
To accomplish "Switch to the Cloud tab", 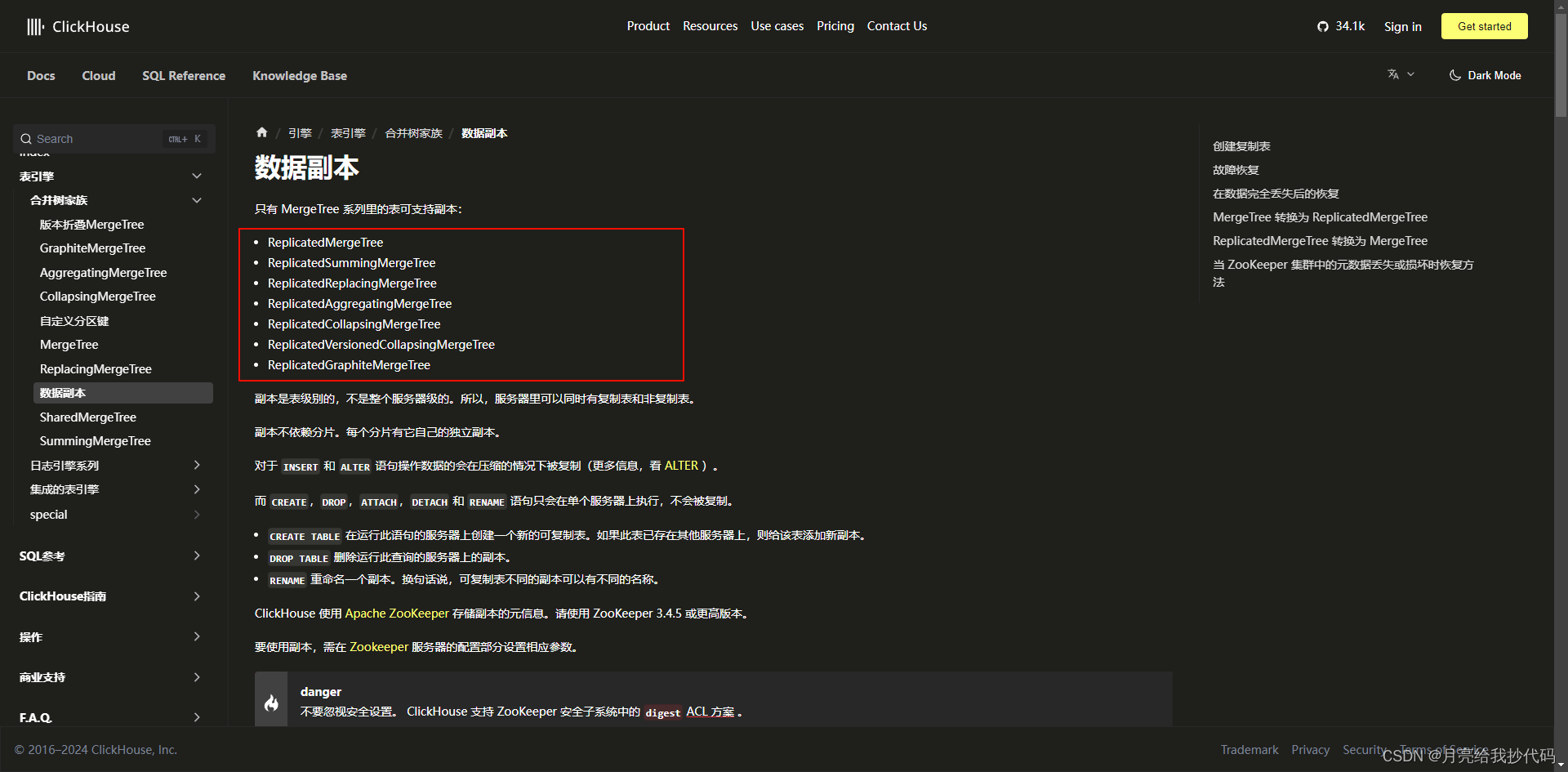I will (x=99, y=75).
